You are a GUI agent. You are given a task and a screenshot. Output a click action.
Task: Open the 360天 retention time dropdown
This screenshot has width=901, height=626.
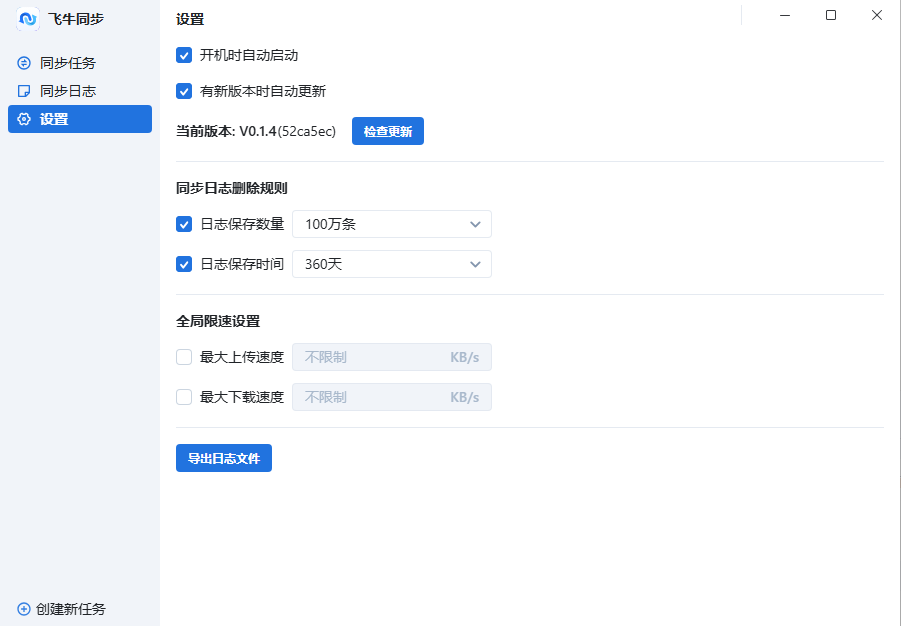point(391,264)
